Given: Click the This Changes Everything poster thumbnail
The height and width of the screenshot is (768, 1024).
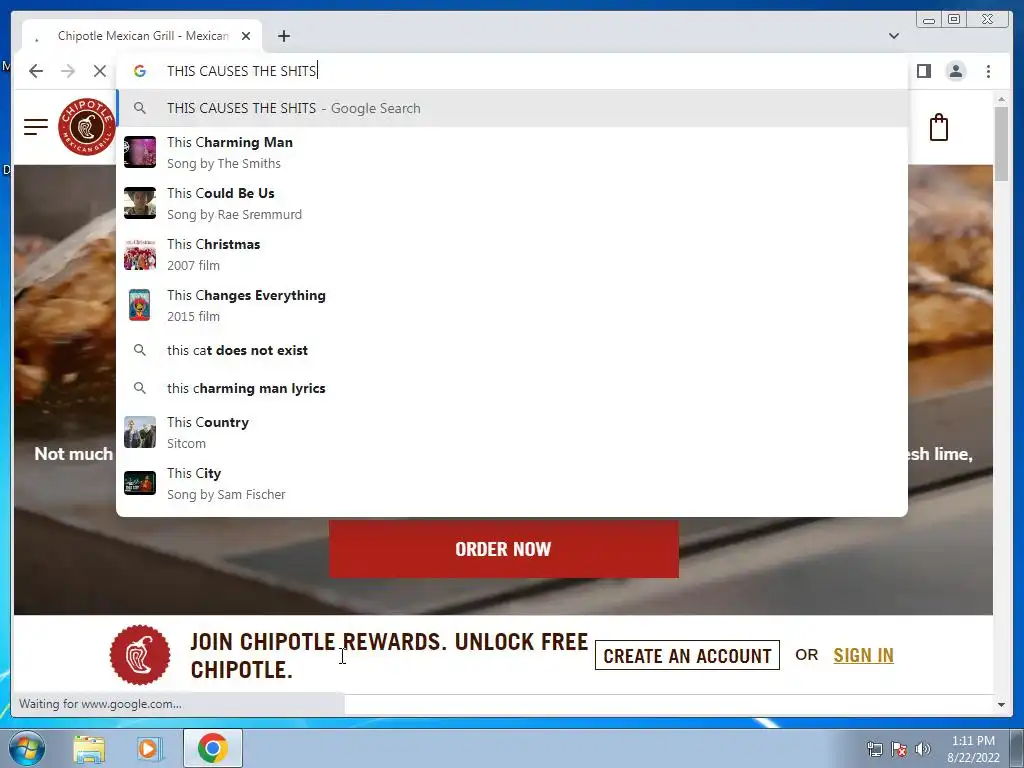Looking at the screenshot, I should (x=140, y=305).
